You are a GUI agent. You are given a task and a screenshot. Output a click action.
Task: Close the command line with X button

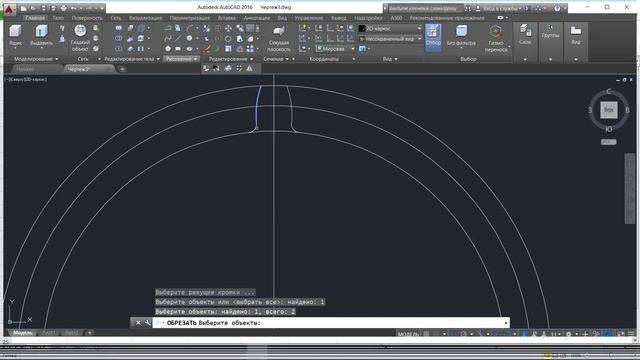[x=138, y=322]
